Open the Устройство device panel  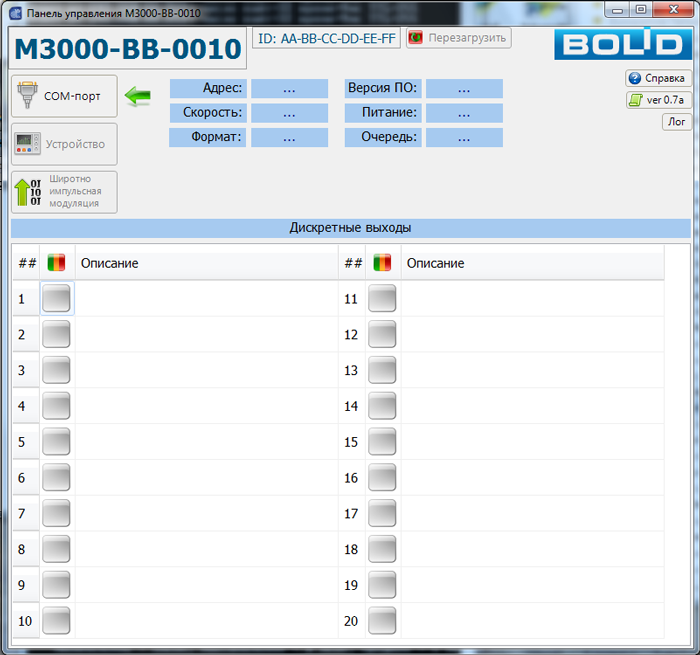[64, 144]
